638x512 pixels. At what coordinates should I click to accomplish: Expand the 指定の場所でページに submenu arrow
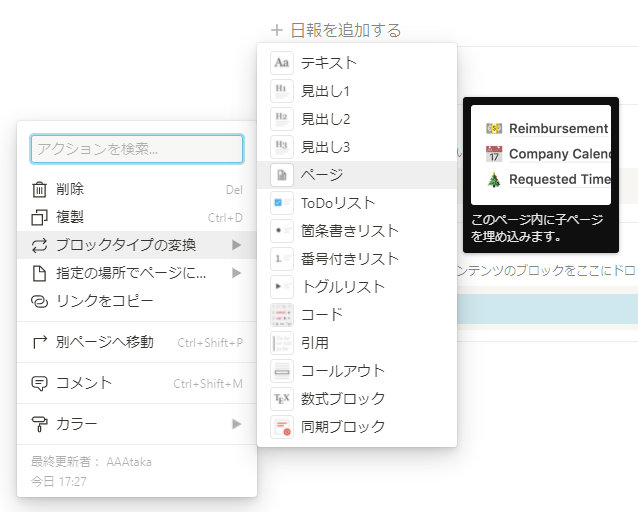[236, 273]
